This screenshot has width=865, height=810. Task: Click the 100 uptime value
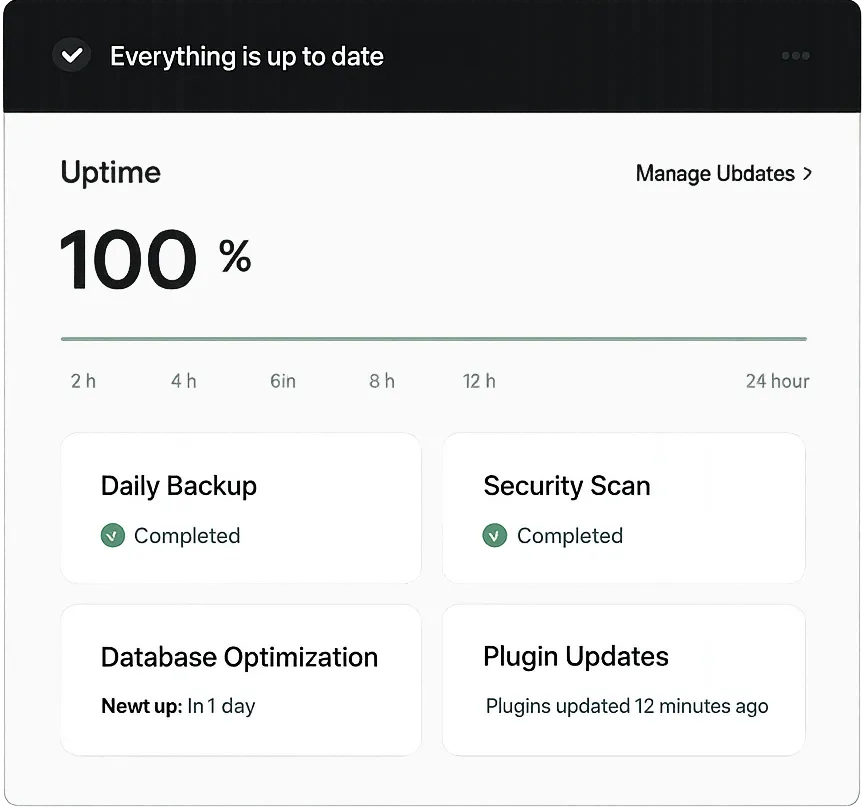pyautogui.click(x=129, y=261)
